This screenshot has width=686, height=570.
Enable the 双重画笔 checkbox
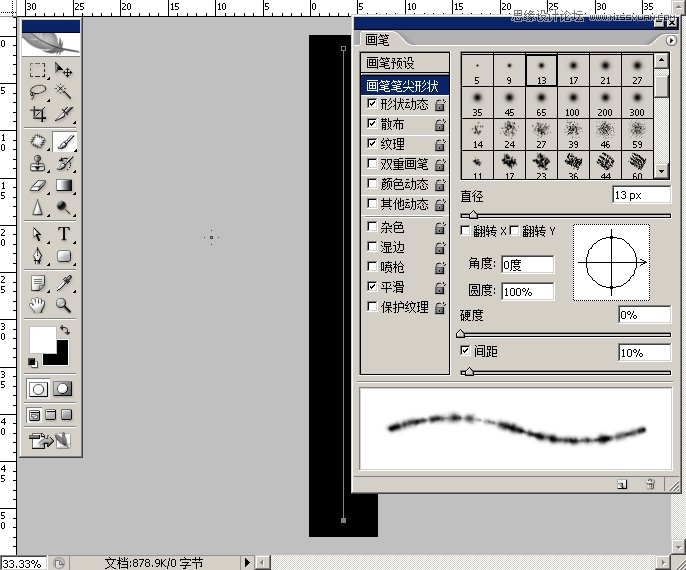coord(373,164)
